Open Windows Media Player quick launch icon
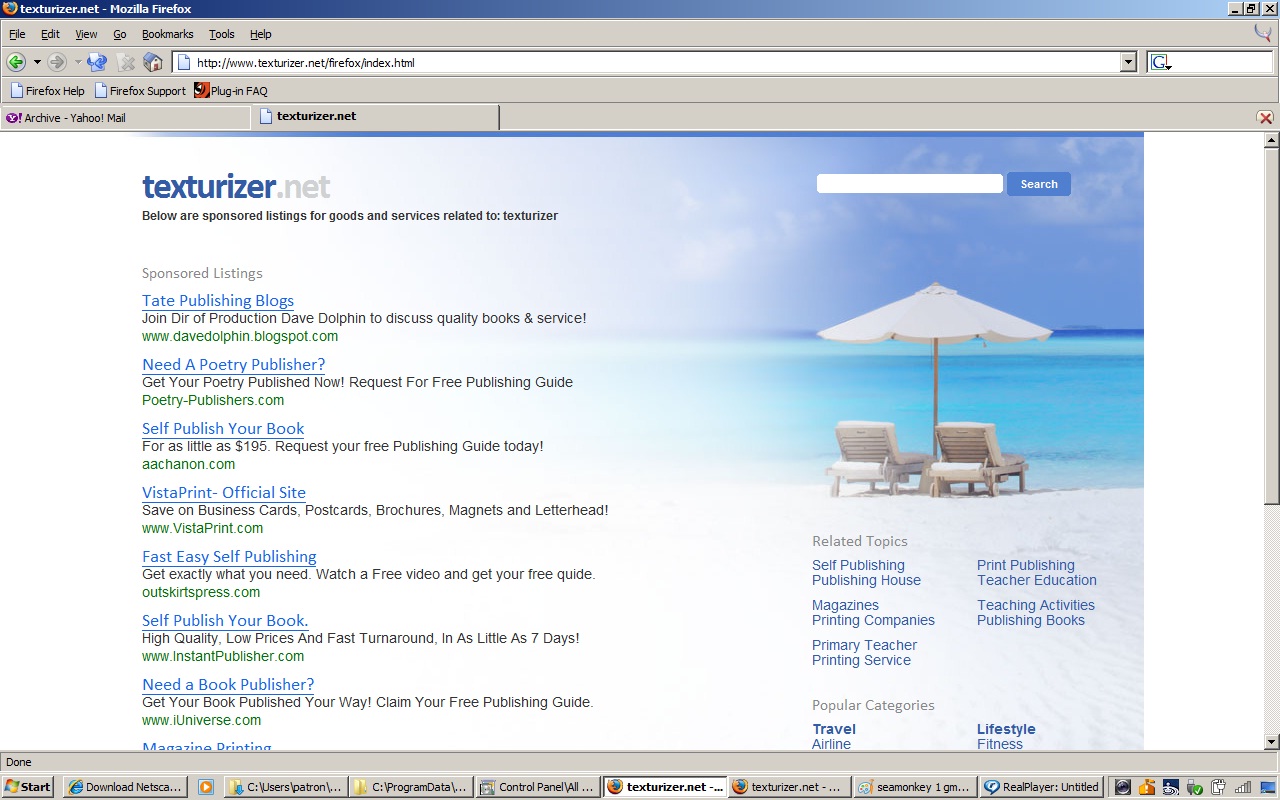The image size is (1280, 800). 205,787
